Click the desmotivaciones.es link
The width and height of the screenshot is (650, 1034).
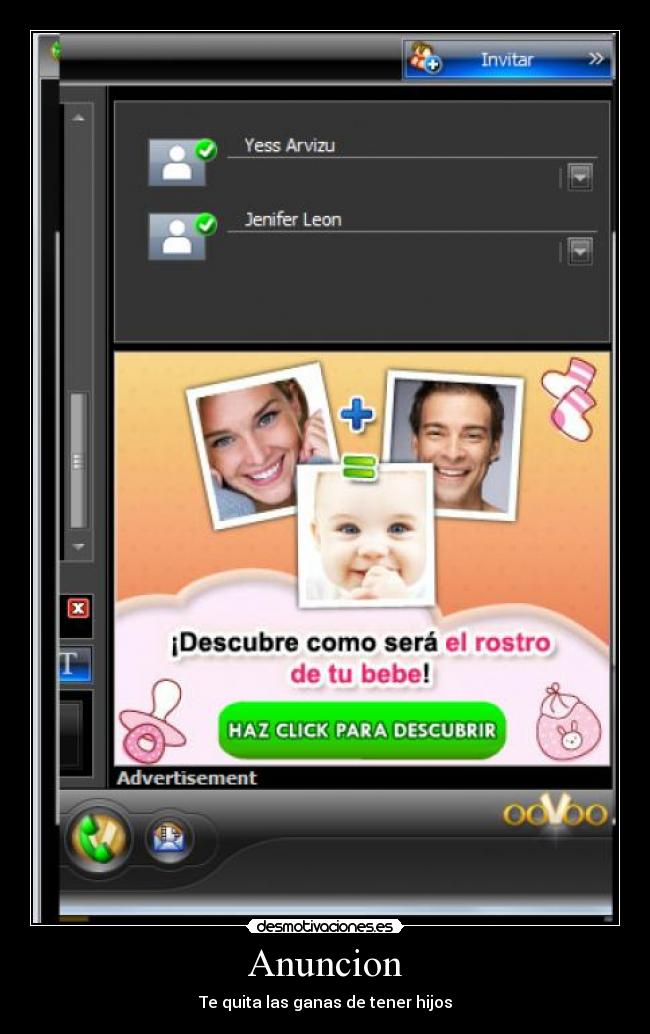click(325, 927)
